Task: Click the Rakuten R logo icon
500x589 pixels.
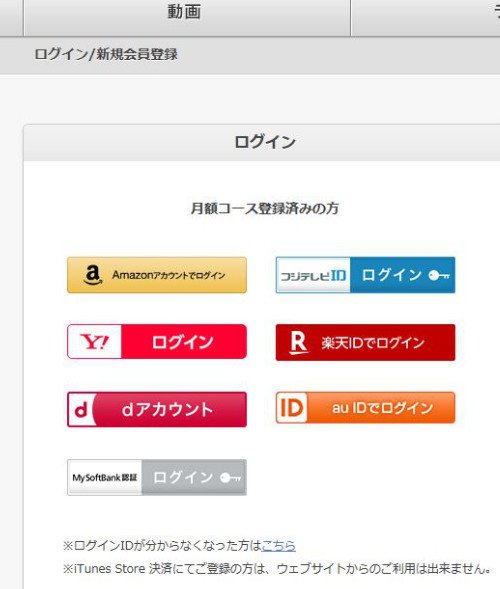Action: (299, 343)
